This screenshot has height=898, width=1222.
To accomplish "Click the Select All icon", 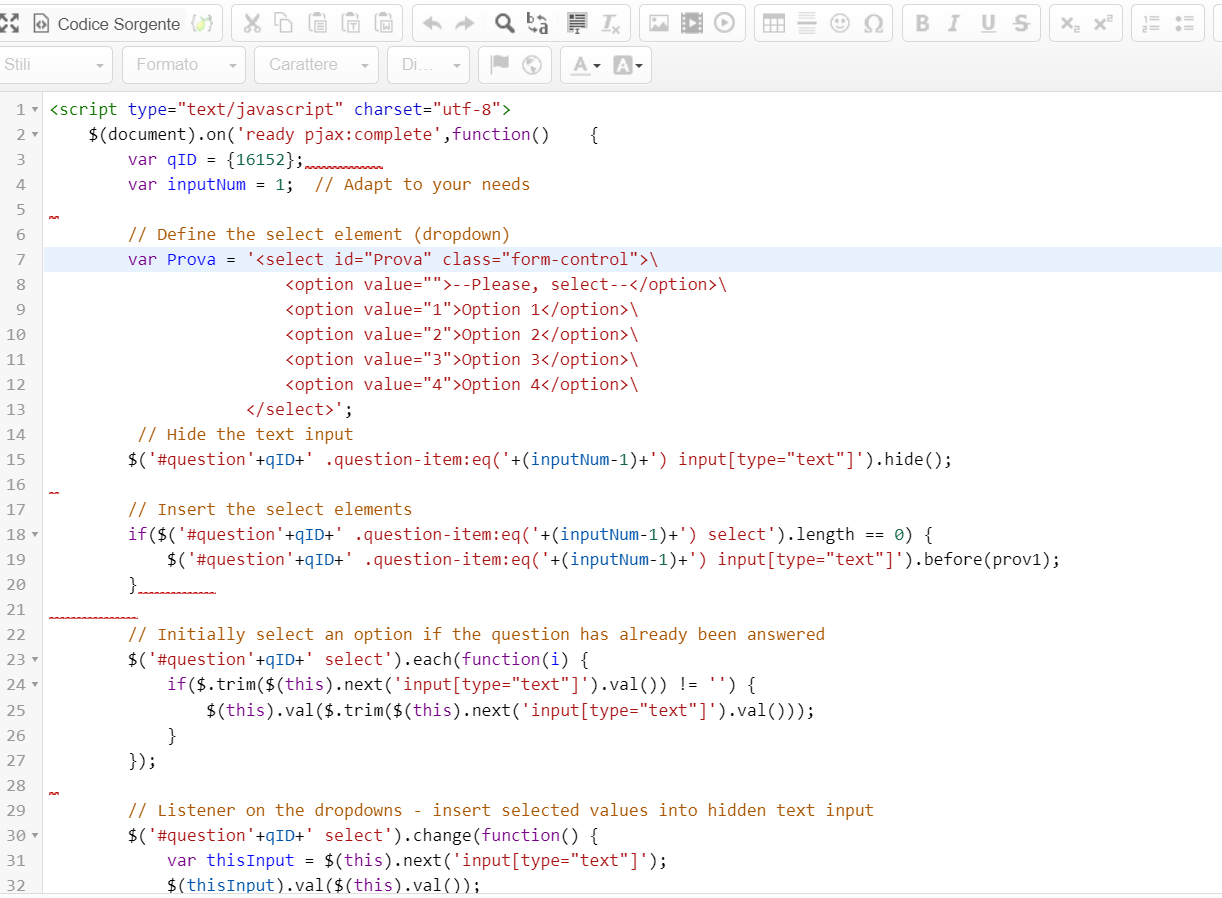I will [x=576, y=23].
